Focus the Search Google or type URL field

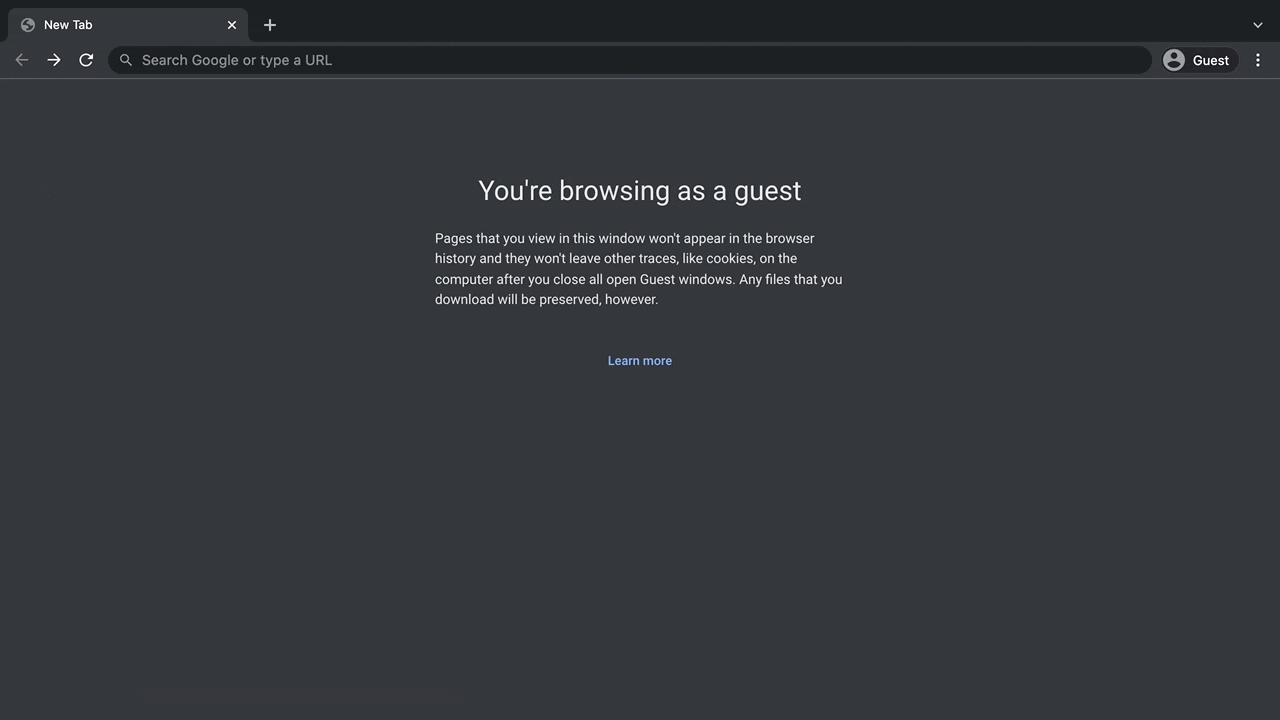[x=640, y=60]
